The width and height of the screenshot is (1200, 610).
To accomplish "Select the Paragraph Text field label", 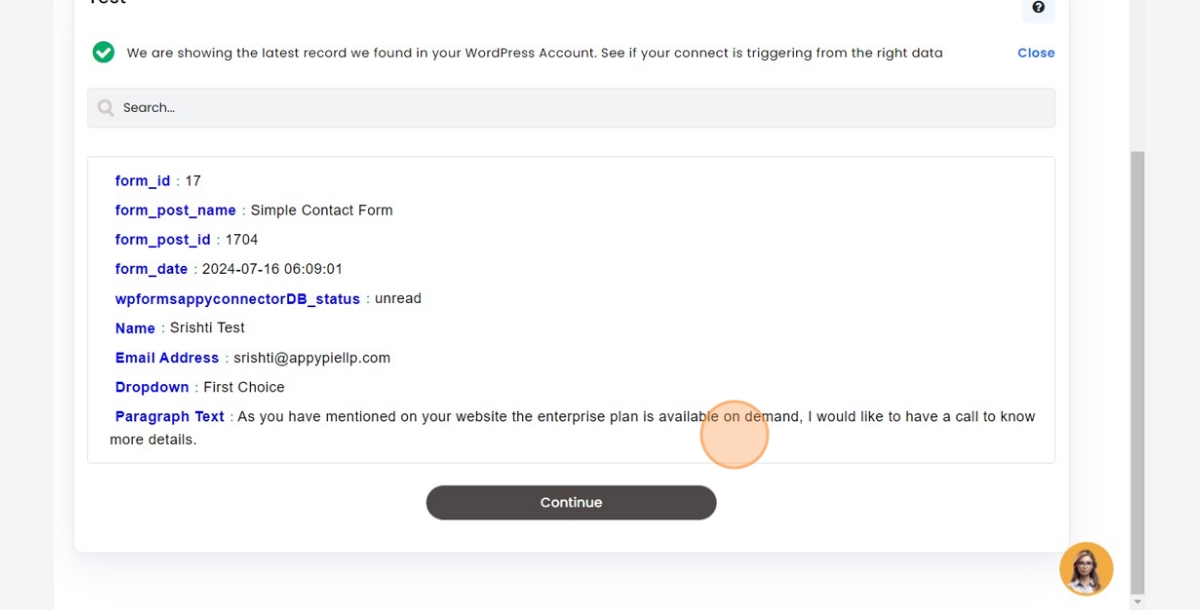I will 170,417.
